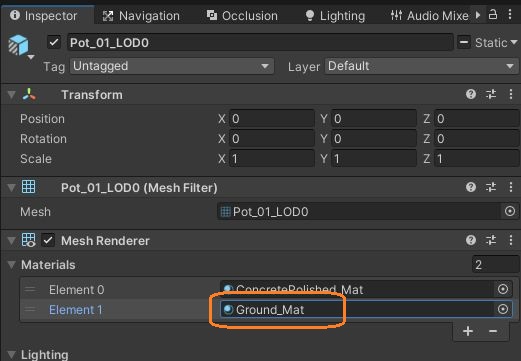The image size is (521, 361).
Task: Toggle the Pot_01_LOD0 active checkbox
Action: pyautogui.click(x=54, y=42)
